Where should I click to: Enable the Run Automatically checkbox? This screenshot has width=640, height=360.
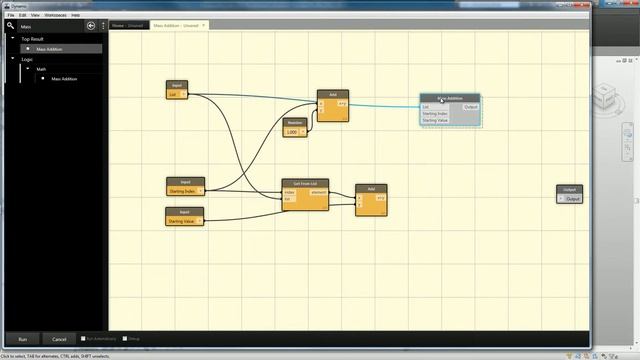pyautogui.click(x=83, y=338)
